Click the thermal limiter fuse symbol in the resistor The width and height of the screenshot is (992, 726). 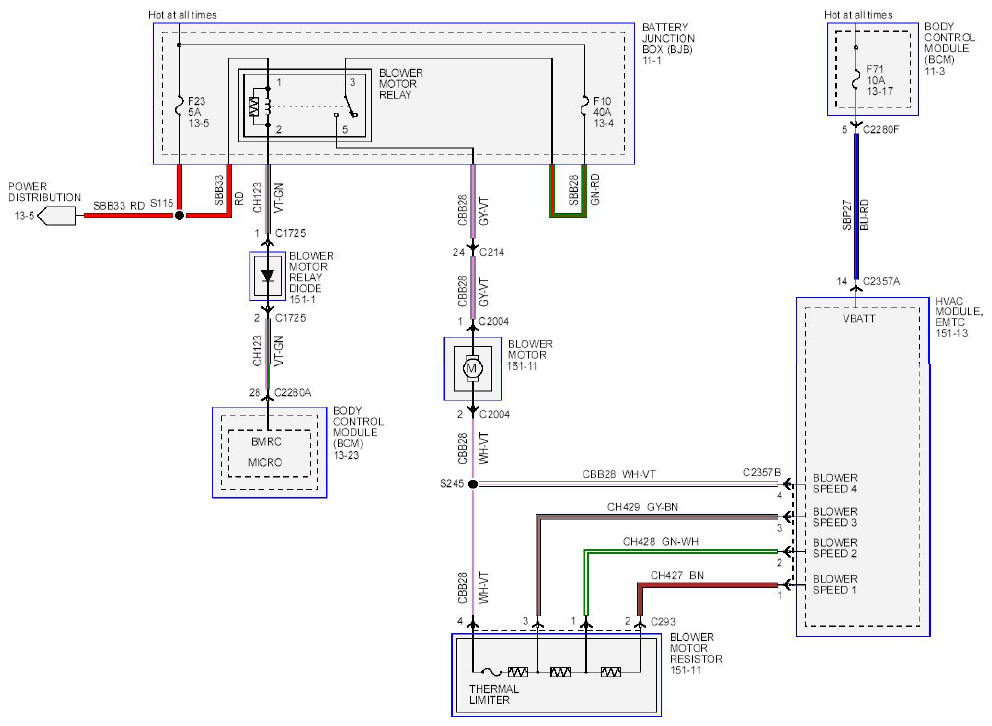coord(490,672)
